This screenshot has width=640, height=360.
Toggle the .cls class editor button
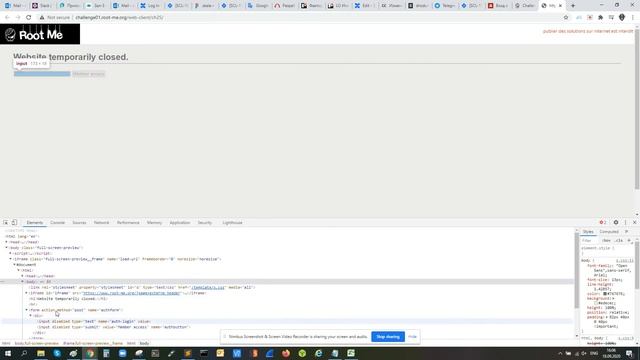619,240
